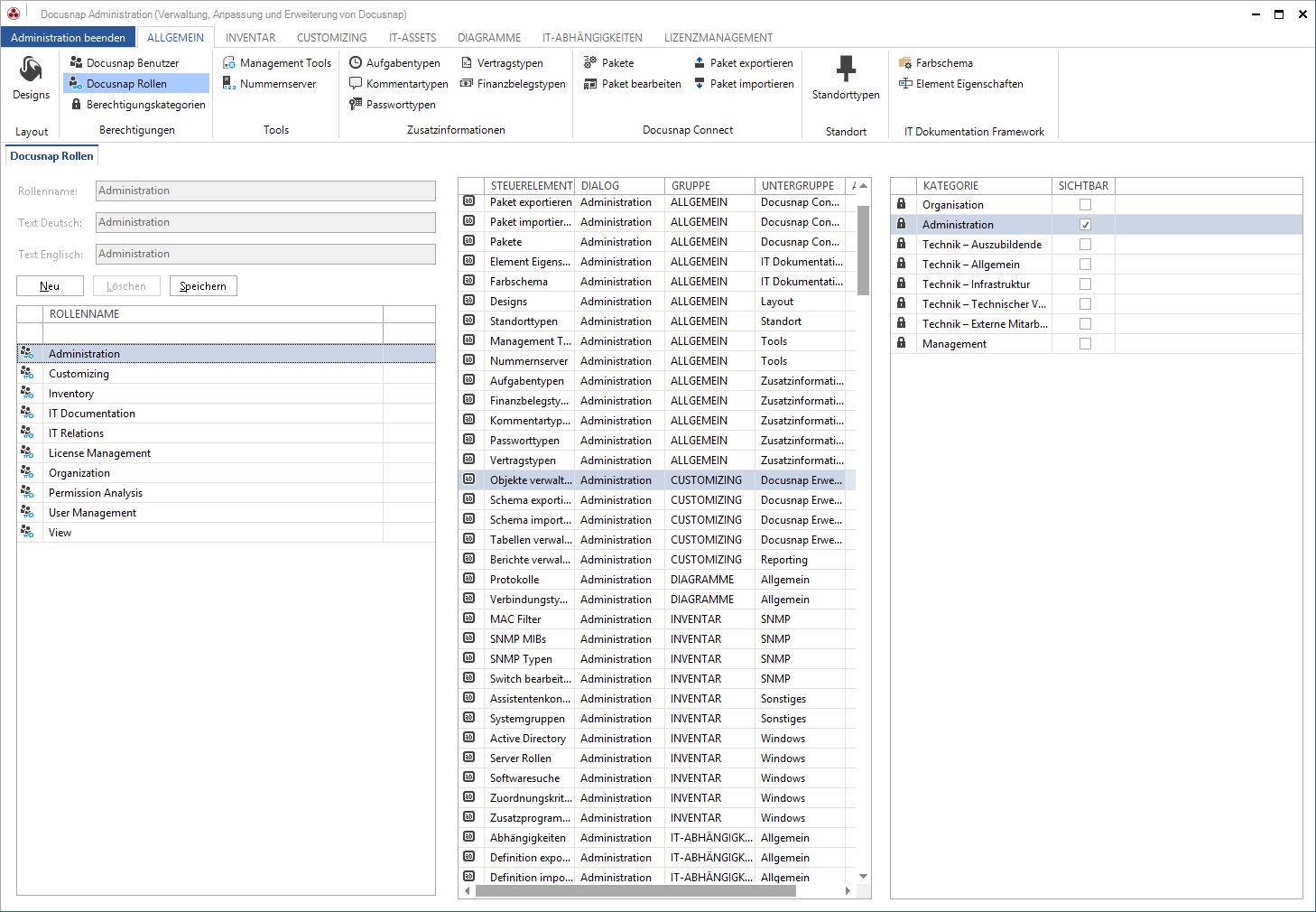
Task: Check Sichtbar for Technik – Allgemein
Action: (1085, 265)
